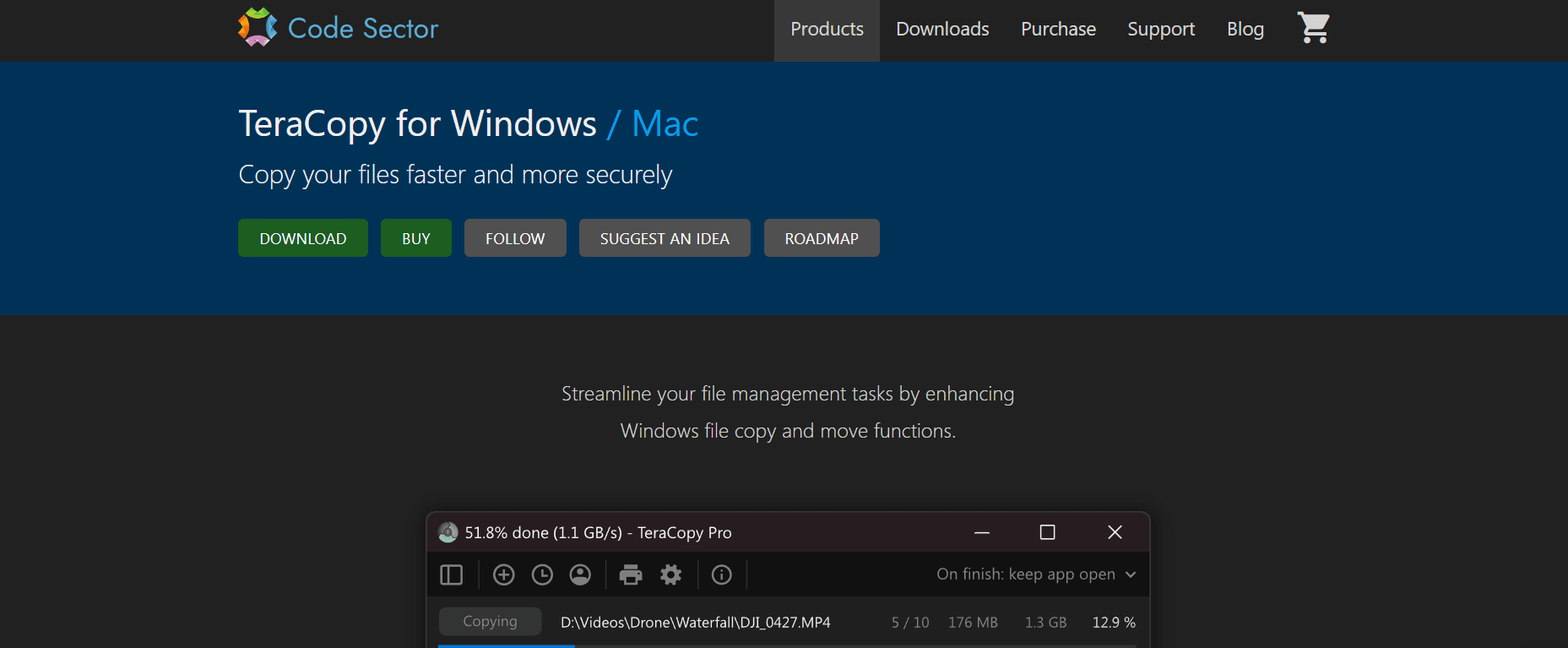
Task: Open the shopping cart icon
Action: pos(1313,28)
